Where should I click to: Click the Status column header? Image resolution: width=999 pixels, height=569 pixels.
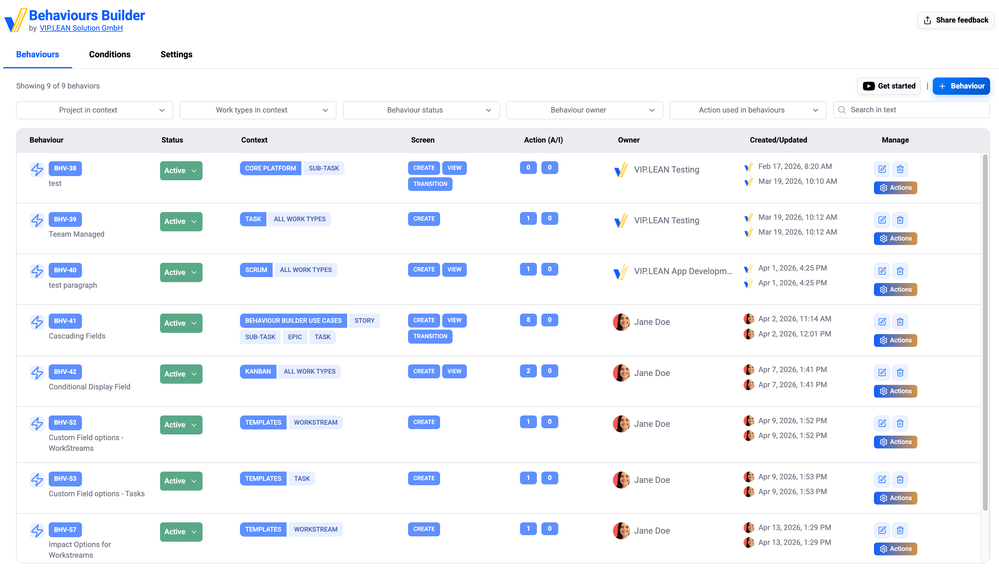[172, 140]
